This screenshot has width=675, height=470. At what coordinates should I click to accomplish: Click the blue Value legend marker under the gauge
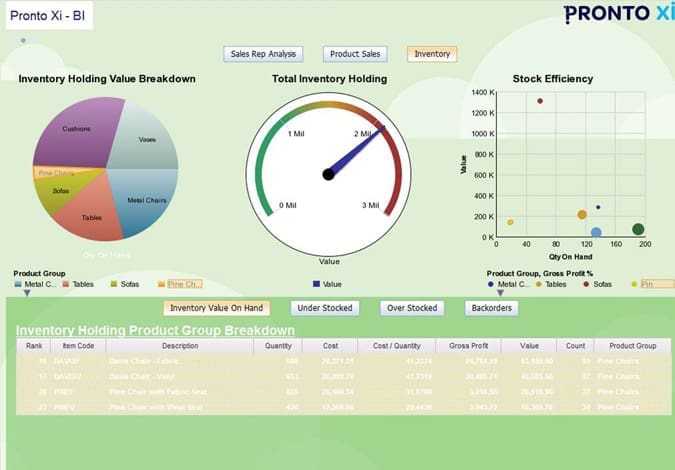(x=316, y=284)
